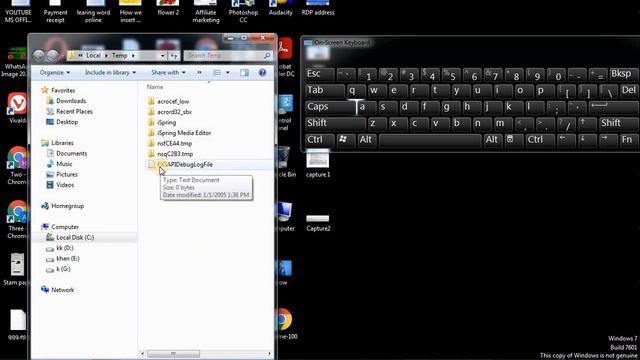Show more toolbar commands chevron

[x=199, y=73]
